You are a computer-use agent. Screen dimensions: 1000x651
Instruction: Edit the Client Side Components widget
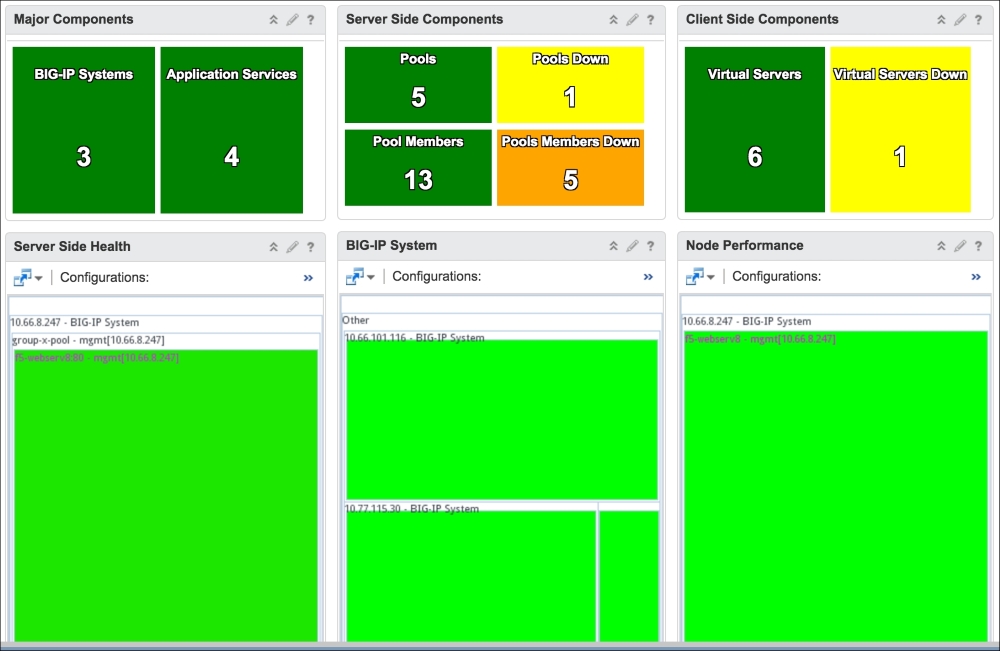[x=960, y=20]
